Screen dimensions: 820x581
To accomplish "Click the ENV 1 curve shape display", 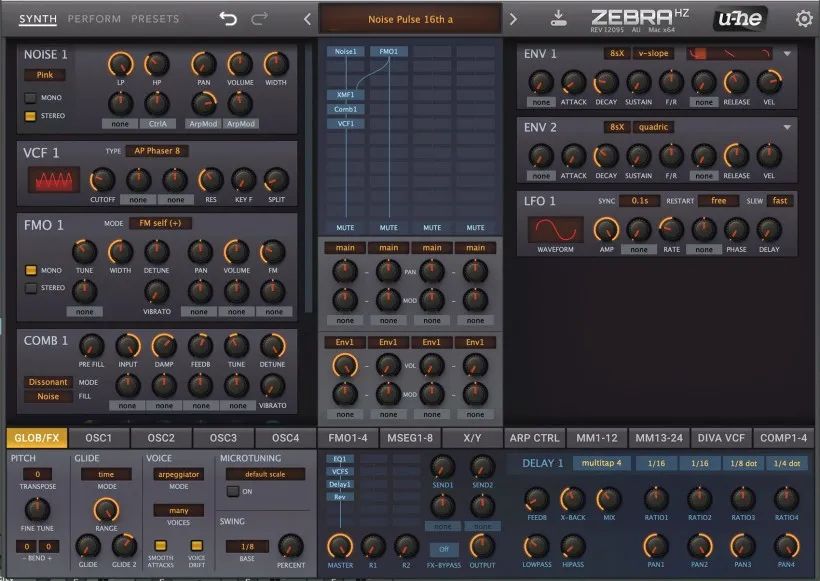I will click(730, 53).
